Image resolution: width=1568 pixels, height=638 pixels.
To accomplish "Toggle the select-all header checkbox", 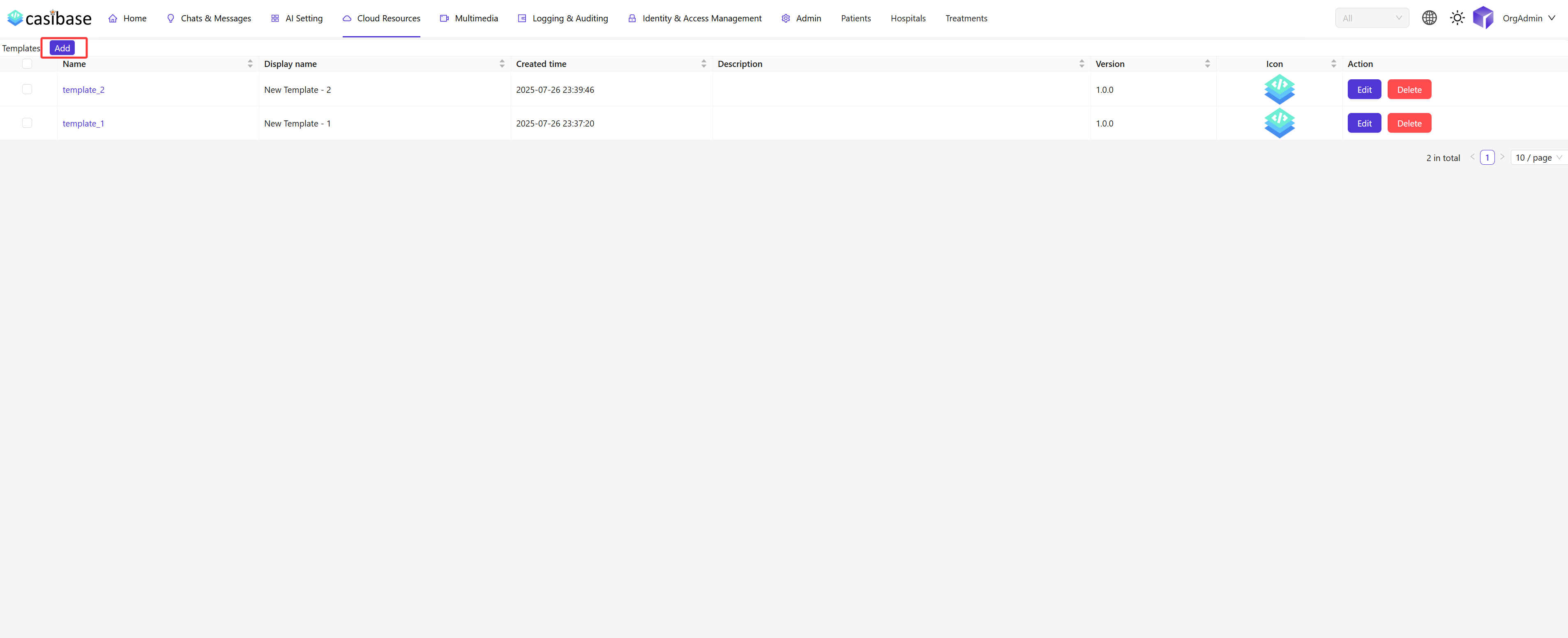I will click(27, 64).
